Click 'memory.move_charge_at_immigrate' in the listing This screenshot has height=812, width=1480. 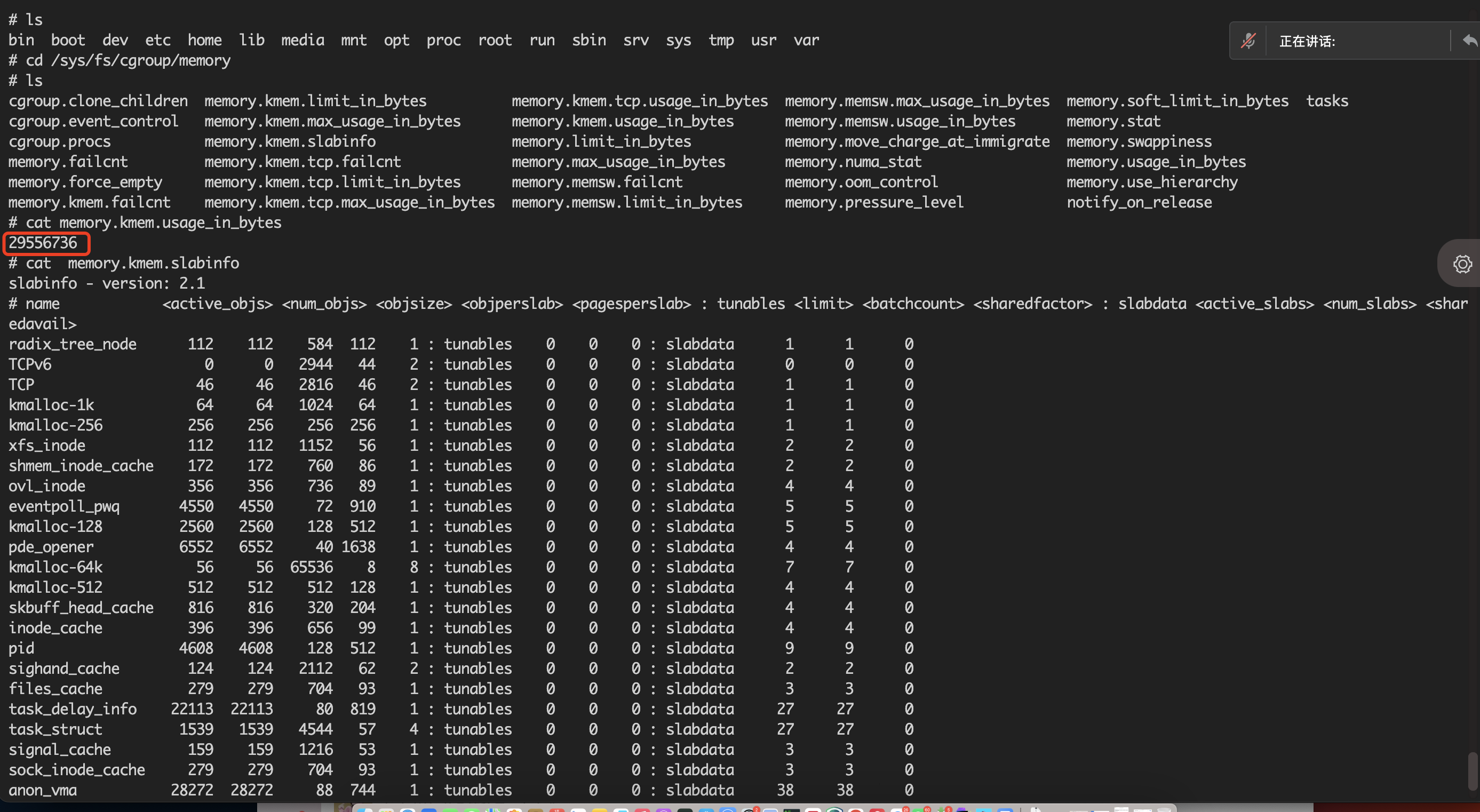918,141
